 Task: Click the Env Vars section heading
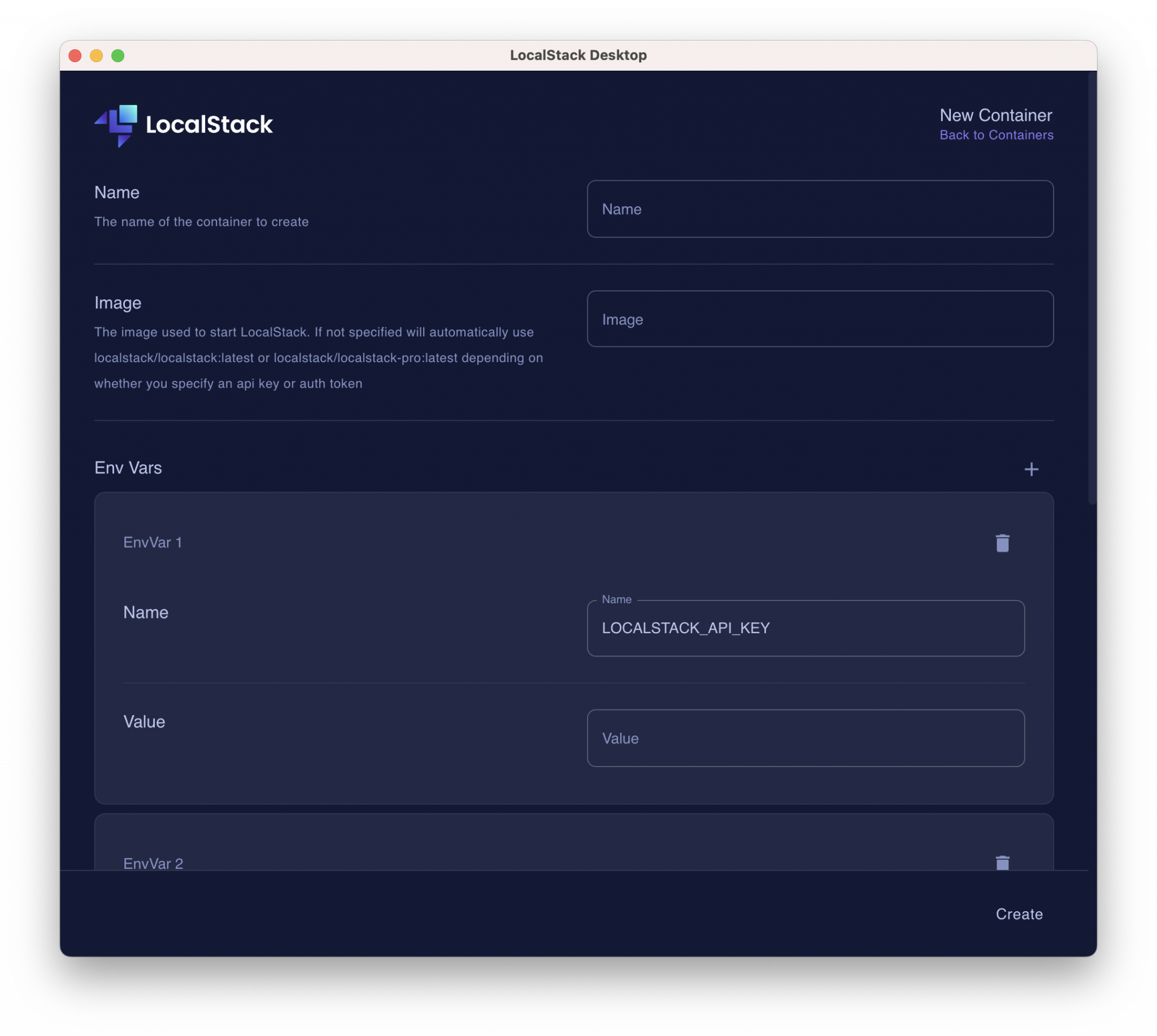click(x=128, y=468)
